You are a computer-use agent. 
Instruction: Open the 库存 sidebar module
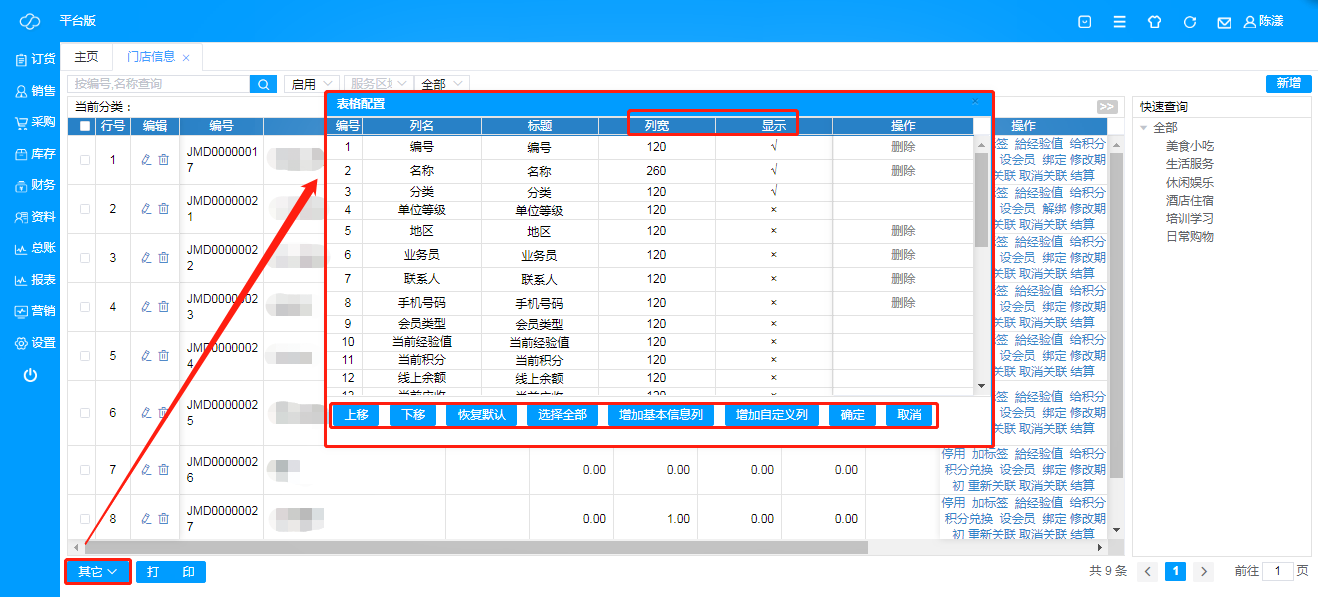click(35, 154)
